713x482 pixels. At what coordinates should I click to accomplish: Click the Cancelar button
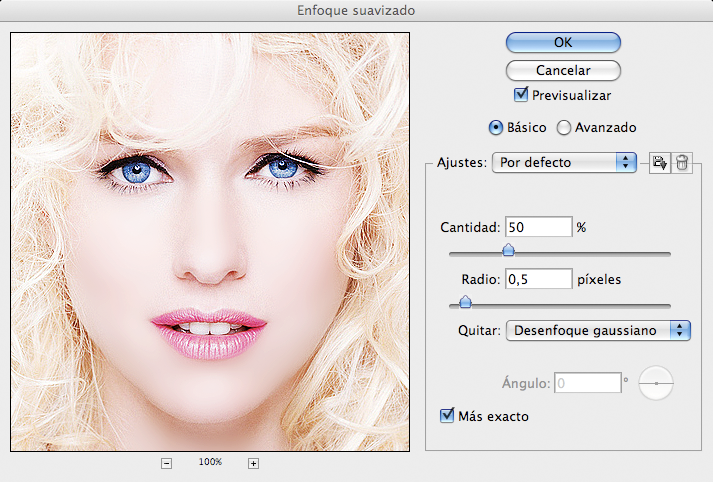(x=563, y=70)
